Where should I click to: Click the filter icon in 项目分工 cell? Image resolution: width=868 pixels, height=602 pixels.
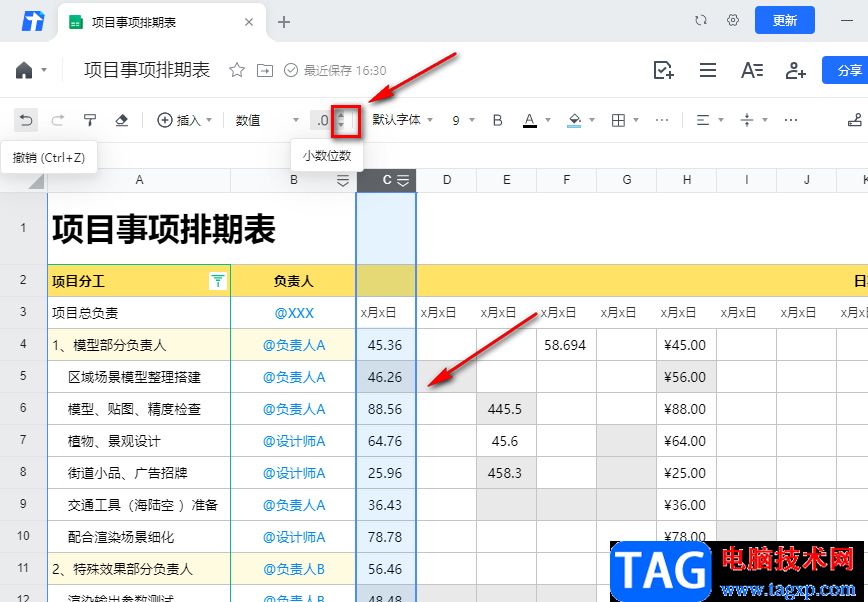[218, 281]
